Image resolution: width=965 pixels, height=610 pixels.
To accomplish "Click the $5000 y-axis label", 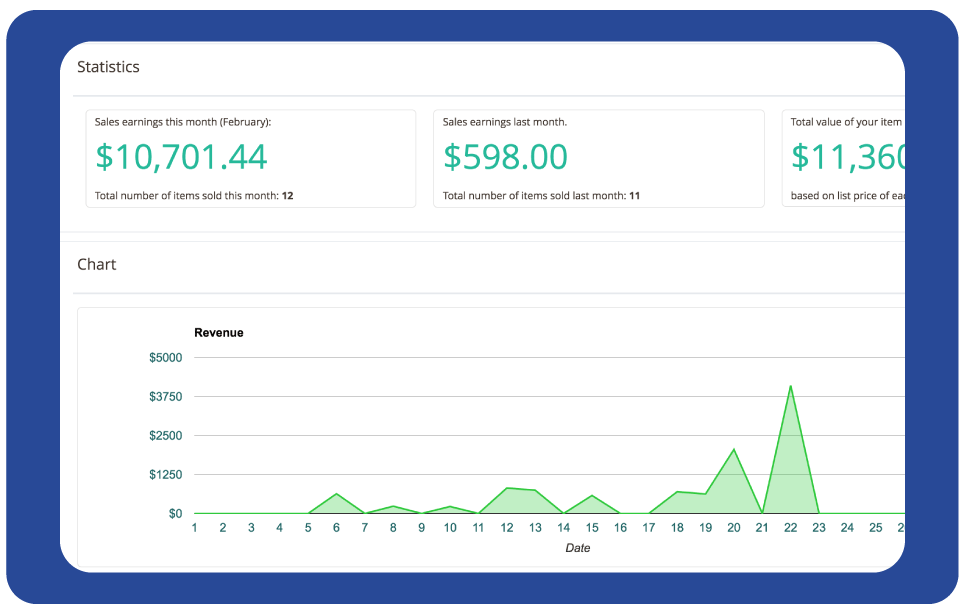I will pyautogui.click(x=165, y=358).
